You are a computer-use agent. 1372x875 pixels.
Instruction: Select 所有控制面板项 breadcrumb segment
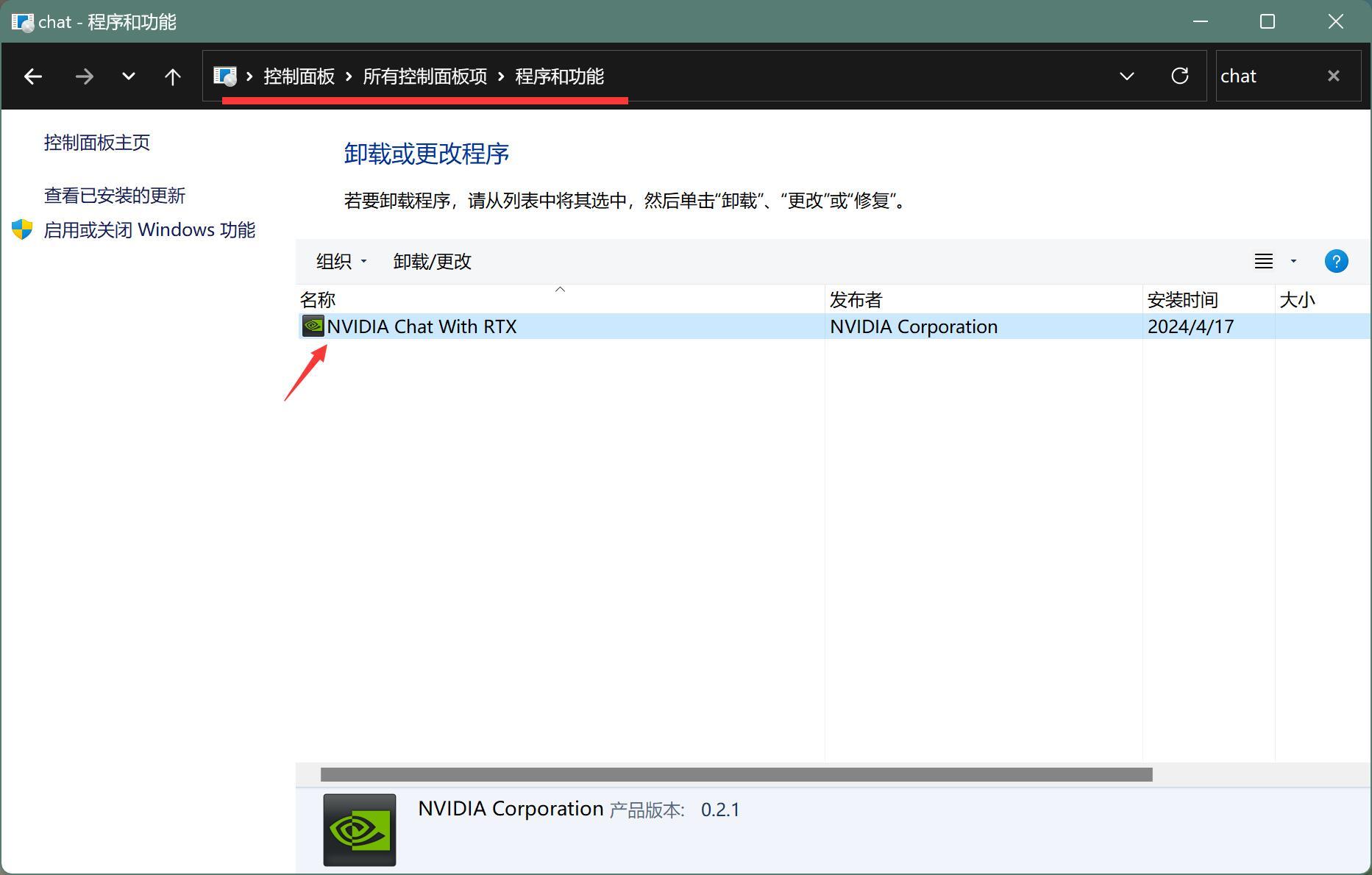point(425,76)
